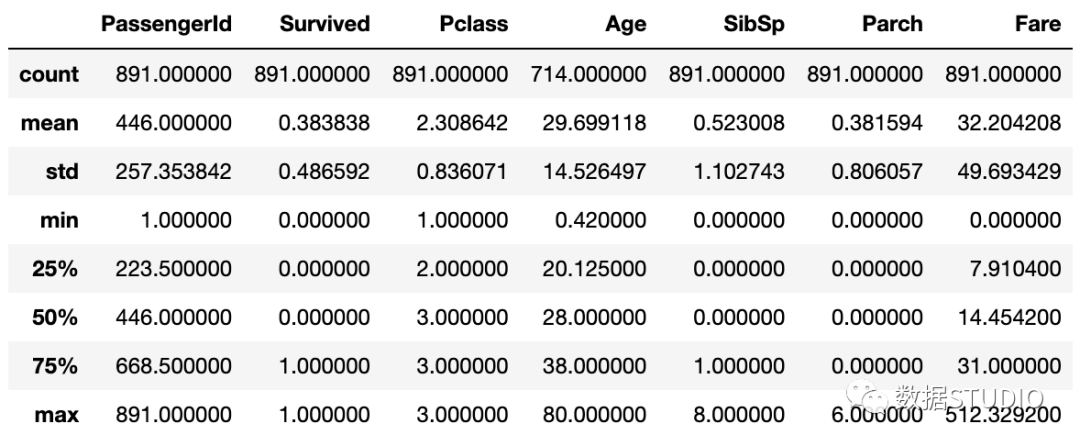Select the std row label
1080x446 pixels.
62,172
